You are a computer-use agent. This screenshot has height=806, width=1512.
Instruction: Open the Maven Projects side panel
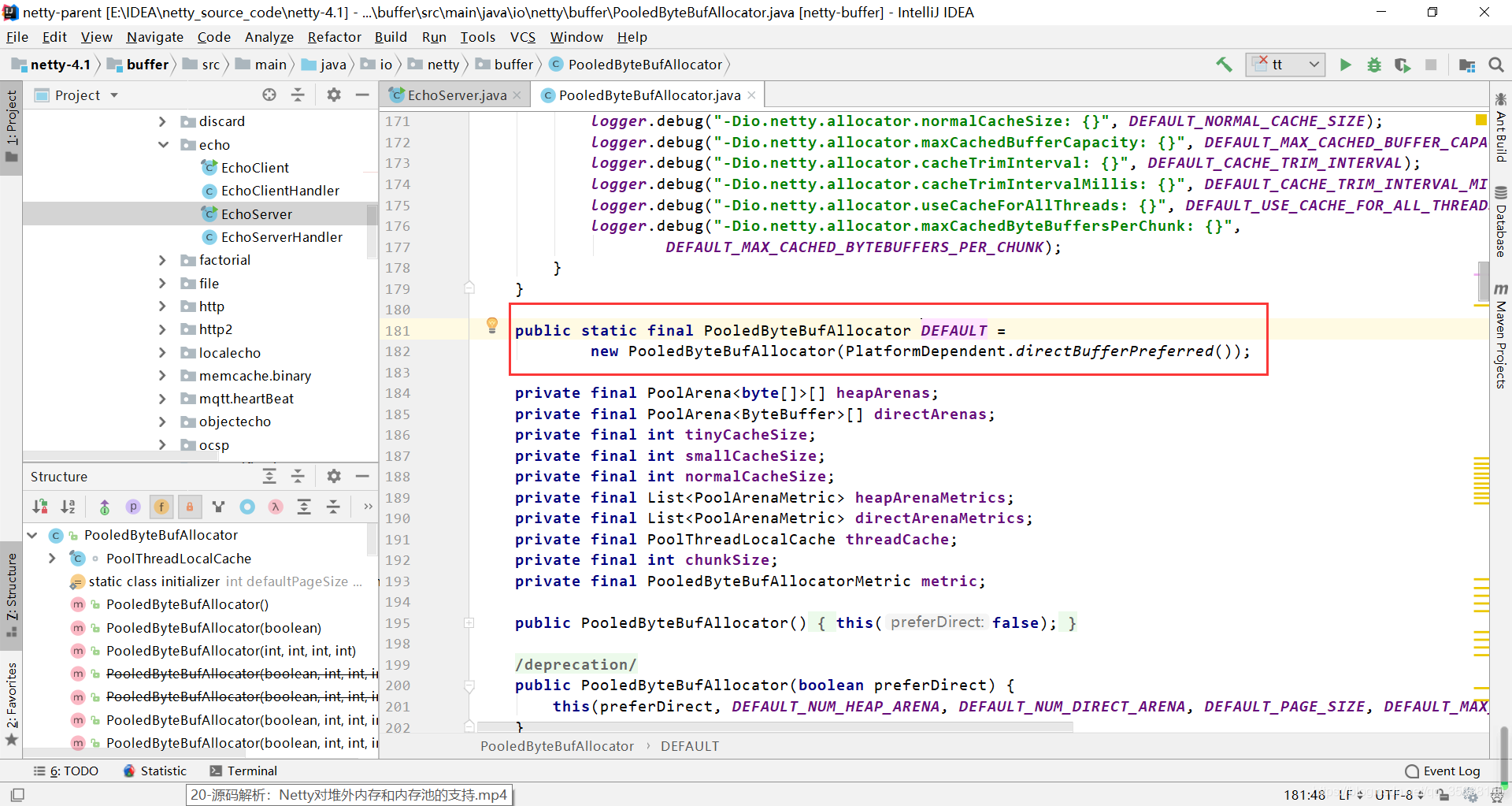[x=1501, y=336]
